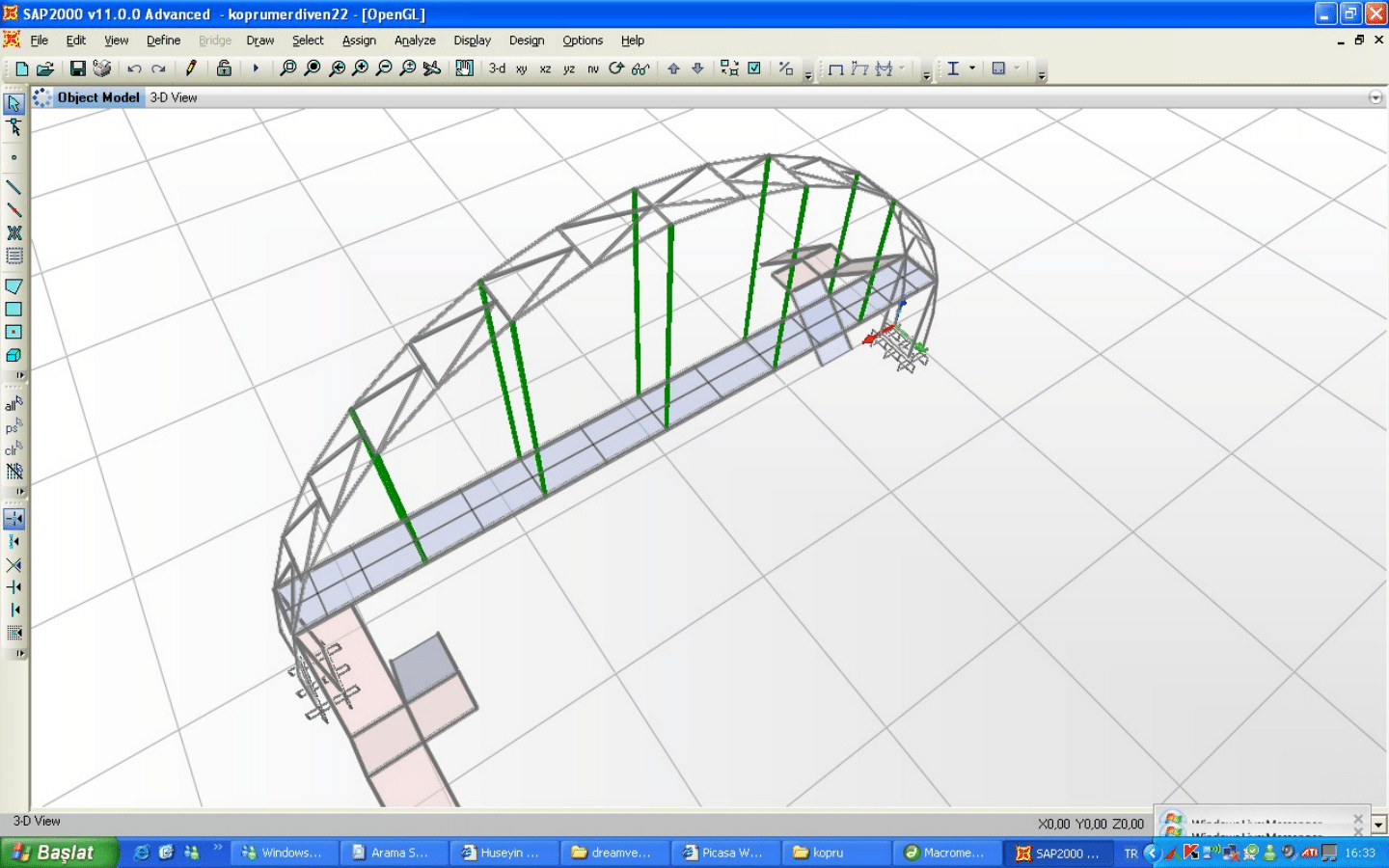Select draw rectangular area tool
The image size is (1389, 868).
(14, 310)
